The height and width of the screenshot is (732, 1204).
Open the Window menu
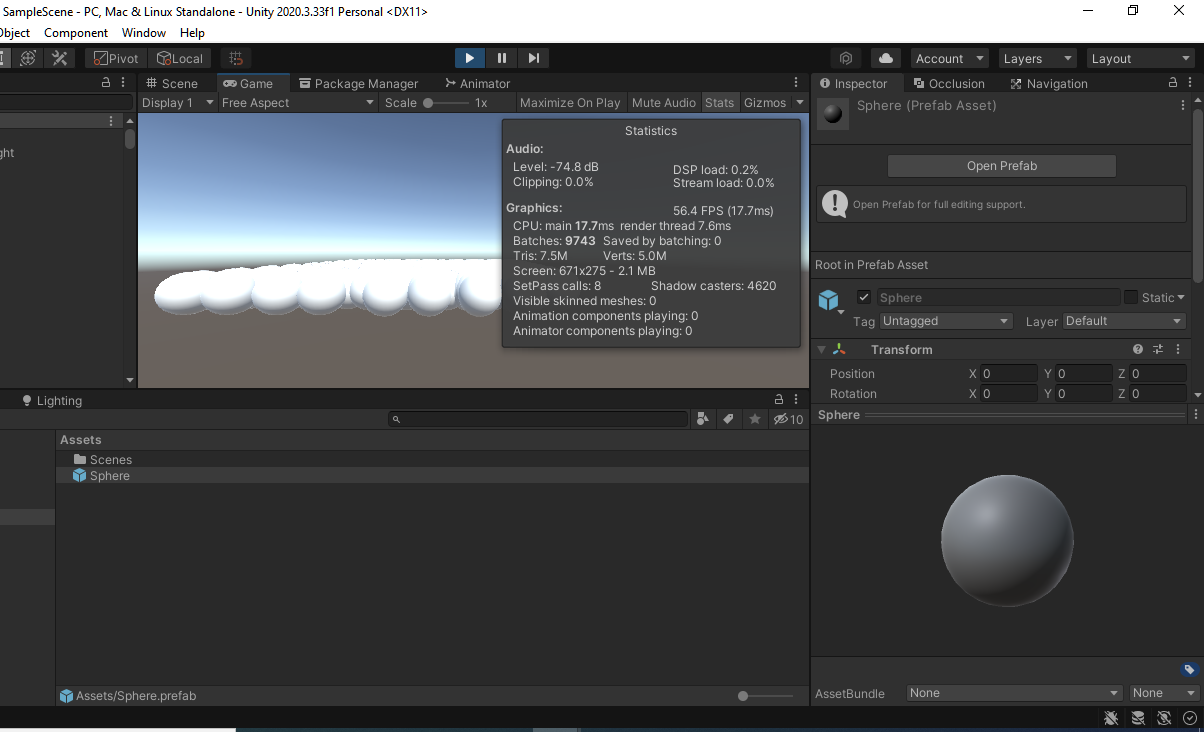click(x=144, y=33)
